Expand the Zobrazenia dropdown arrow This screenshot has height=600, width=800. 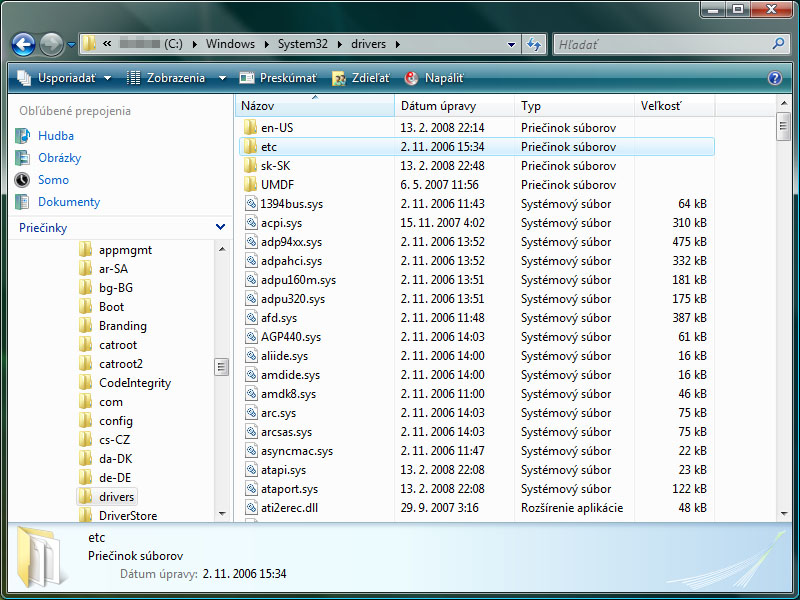click(222, 78)
